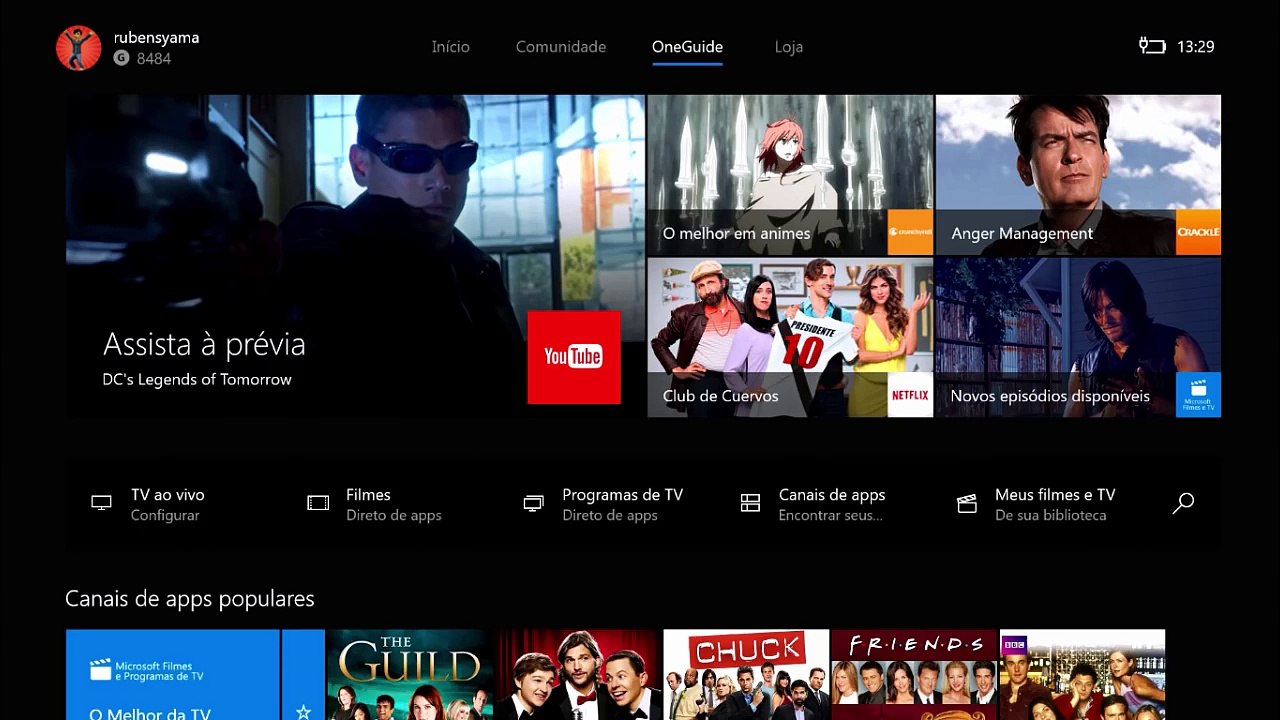Open the YouTube app logo tile

point(574,357)
